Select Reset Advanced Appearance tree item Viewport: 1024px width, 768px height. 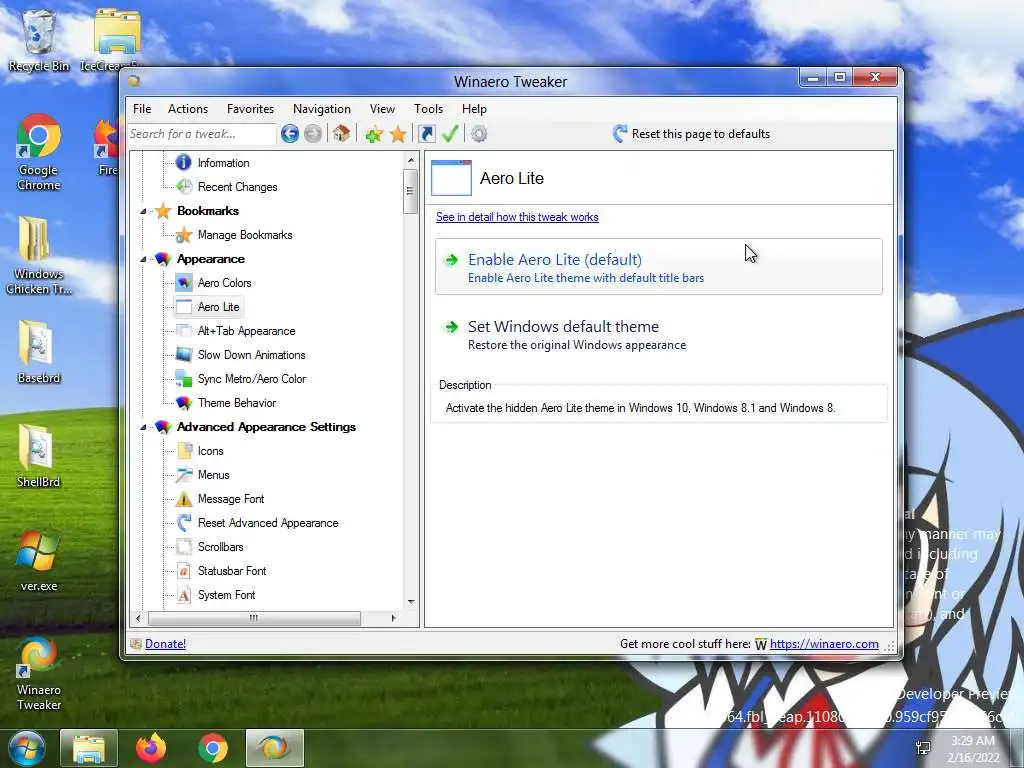click(268, 523)
